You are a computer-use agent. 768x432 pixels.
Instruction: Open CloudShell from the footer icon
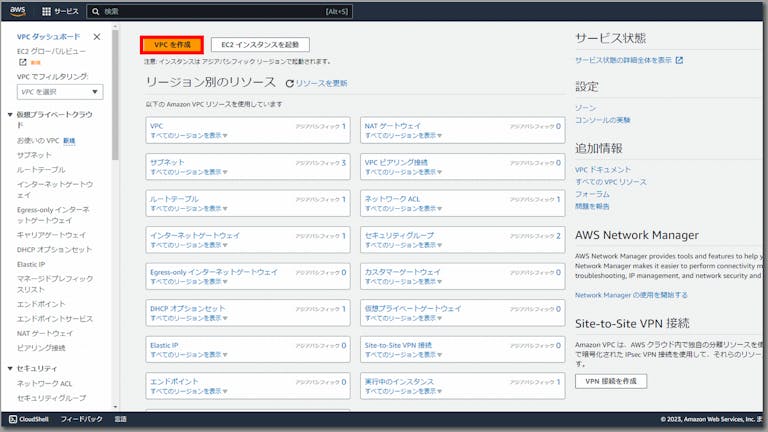tap(13, 419)
